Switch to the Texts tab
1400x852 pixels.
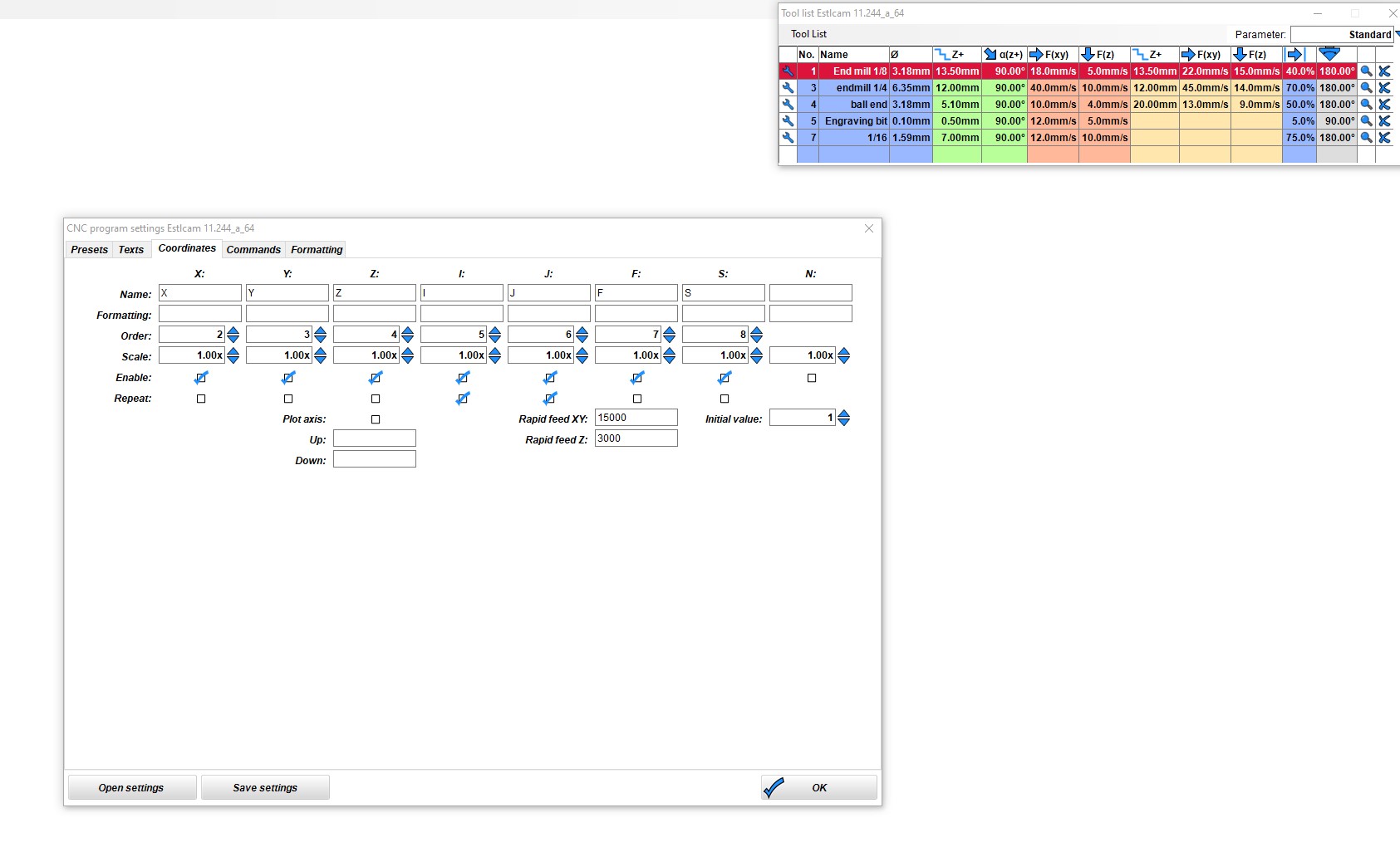click(x=131, y=250)
